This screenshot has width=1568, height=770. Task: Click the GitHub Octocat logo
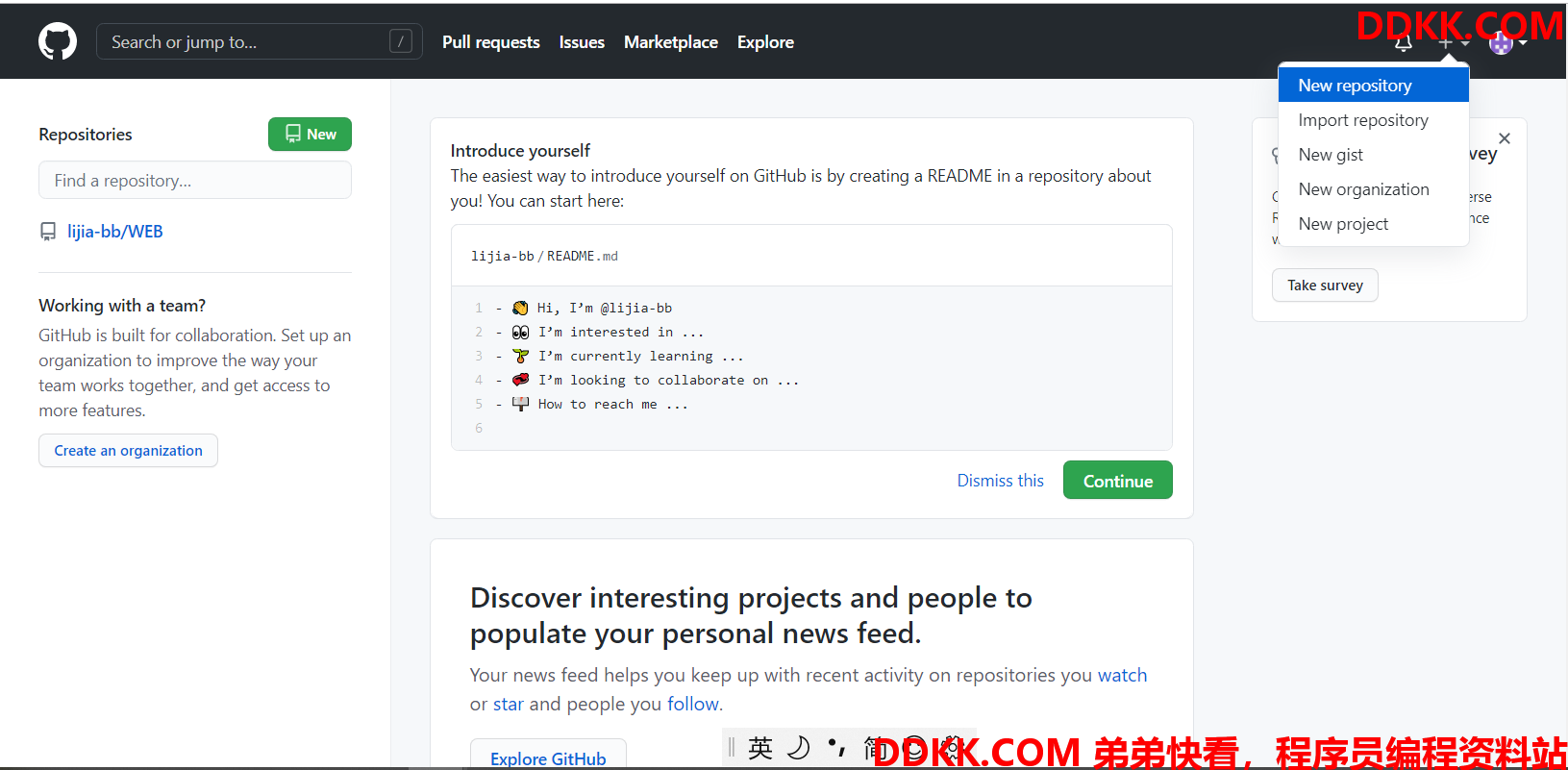[x=58, y=42]
